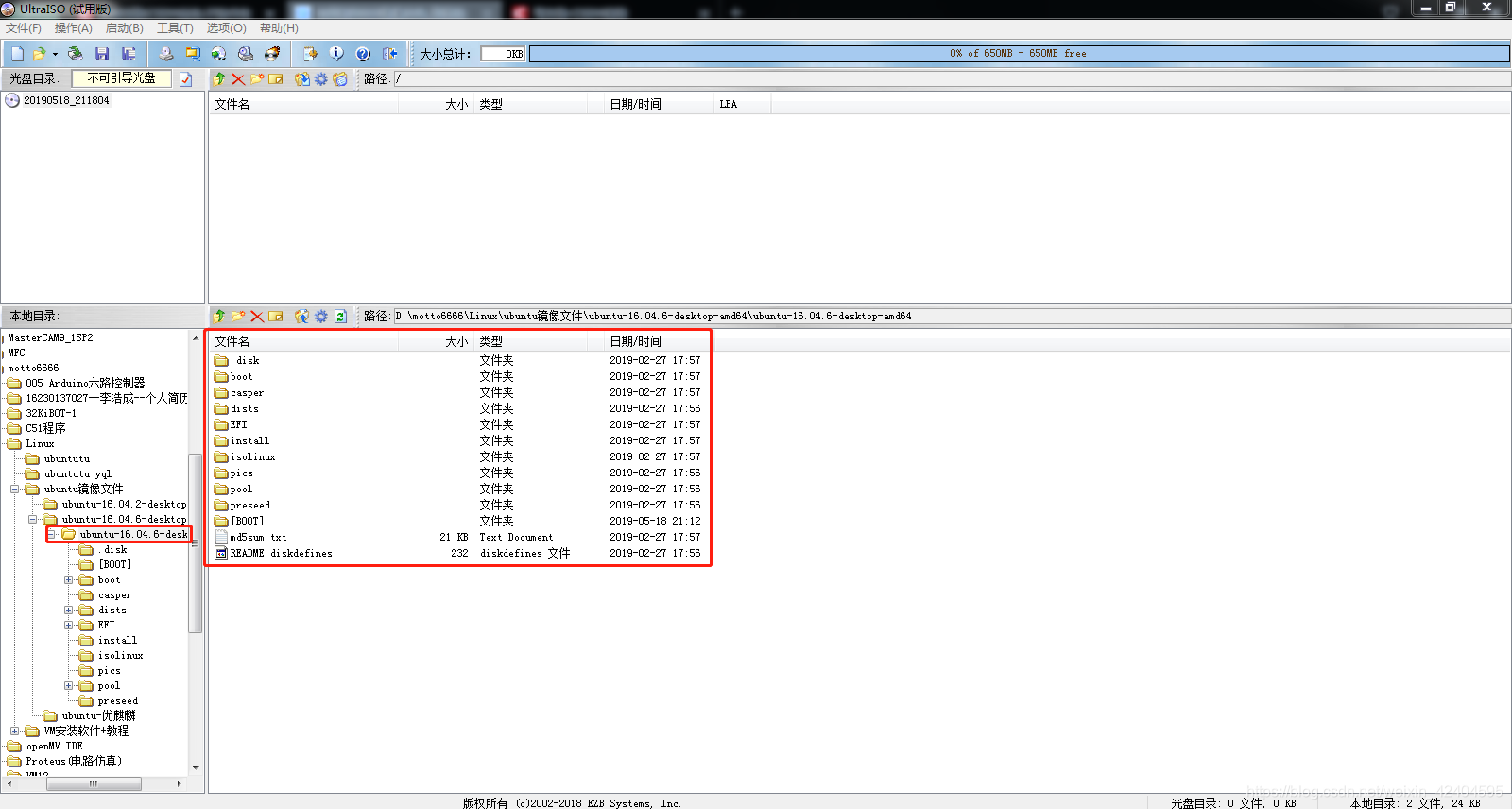This screenshot has width=1512, height=809.
Task: Open the 选项(O) menu
Action: click(x=227, y=28)
